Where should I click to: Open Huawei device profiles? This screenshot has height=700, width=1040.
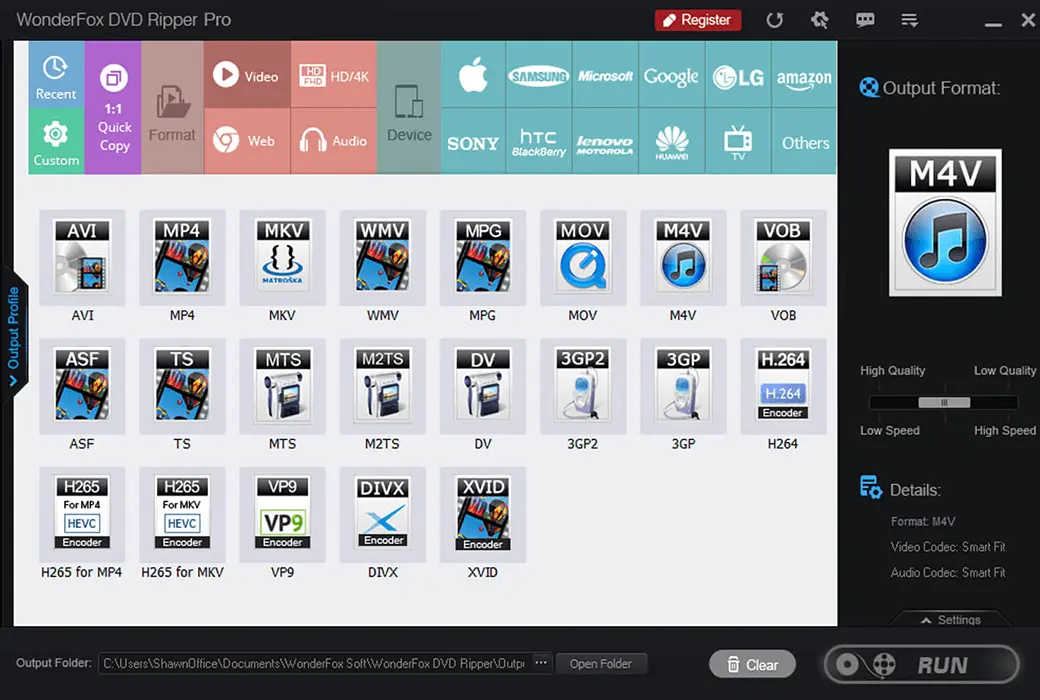coord(671,141)
